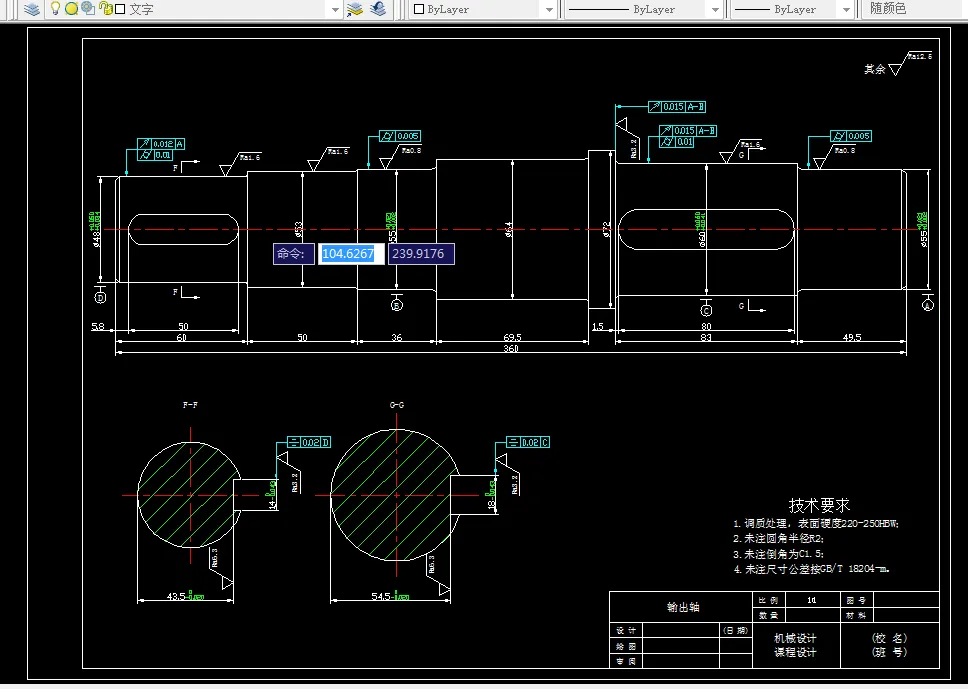Click the 104.6267 coordinate input field
The height and width of the screenshot is (689, 968).
point(351,254)
